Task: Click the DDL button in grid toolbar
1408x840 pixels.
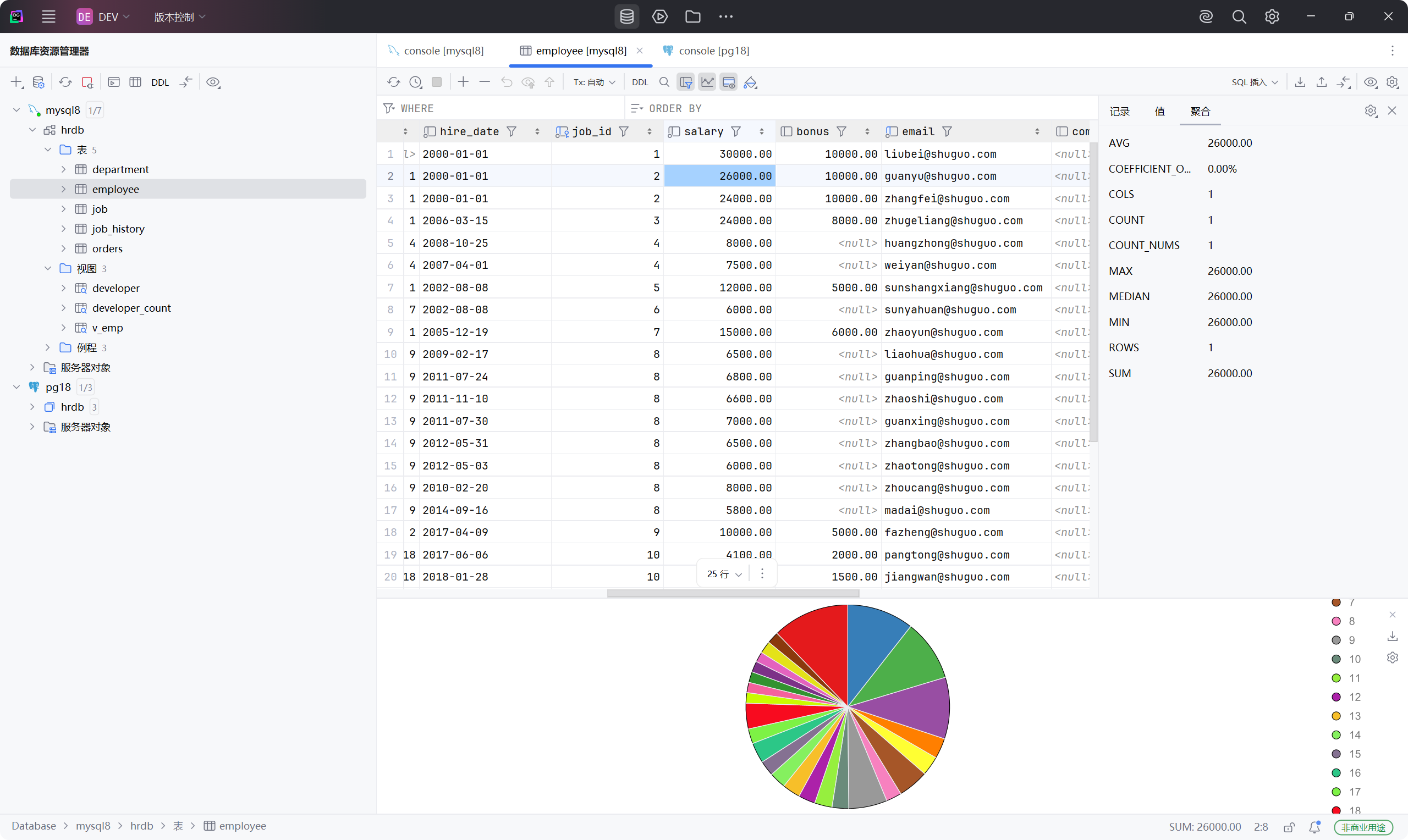Action: click(x=640, y=82)
